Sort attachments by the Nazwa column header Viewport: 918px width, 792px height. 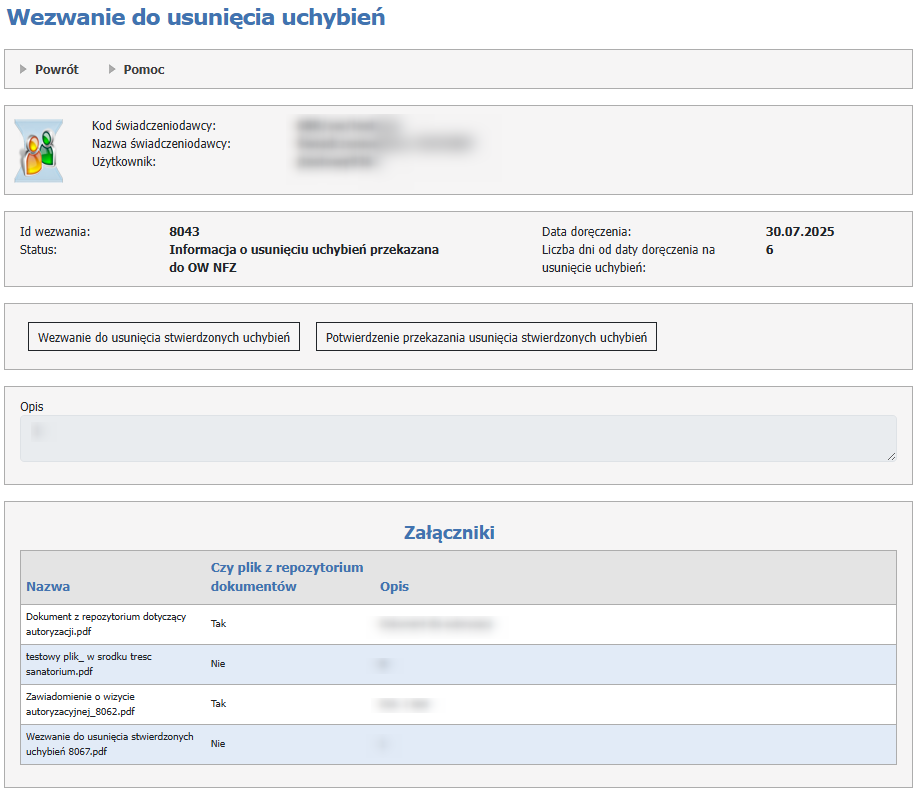[48, 586]
